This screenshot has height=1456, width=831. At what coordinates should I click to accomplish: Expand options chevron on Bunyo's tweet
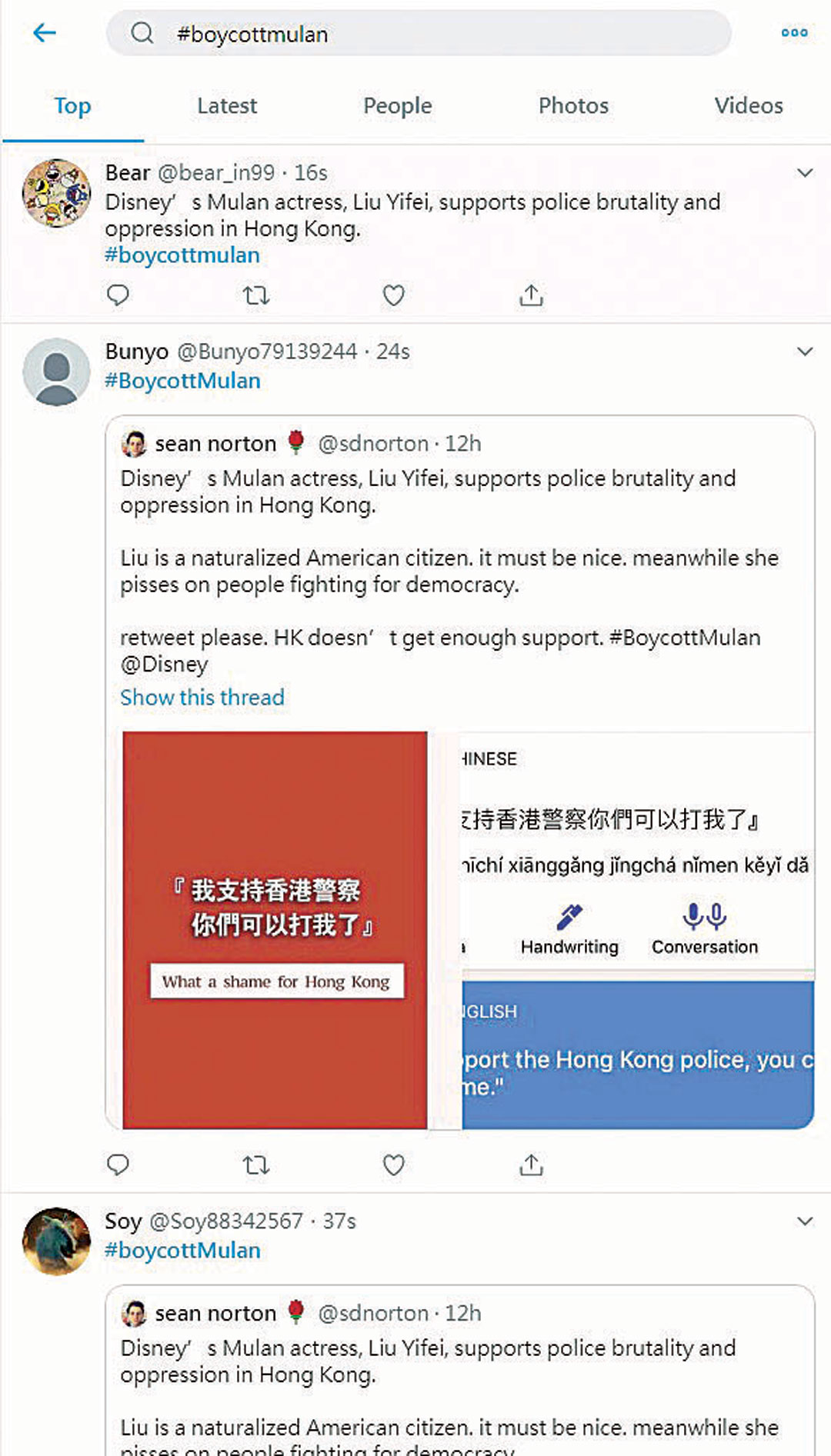805,352
